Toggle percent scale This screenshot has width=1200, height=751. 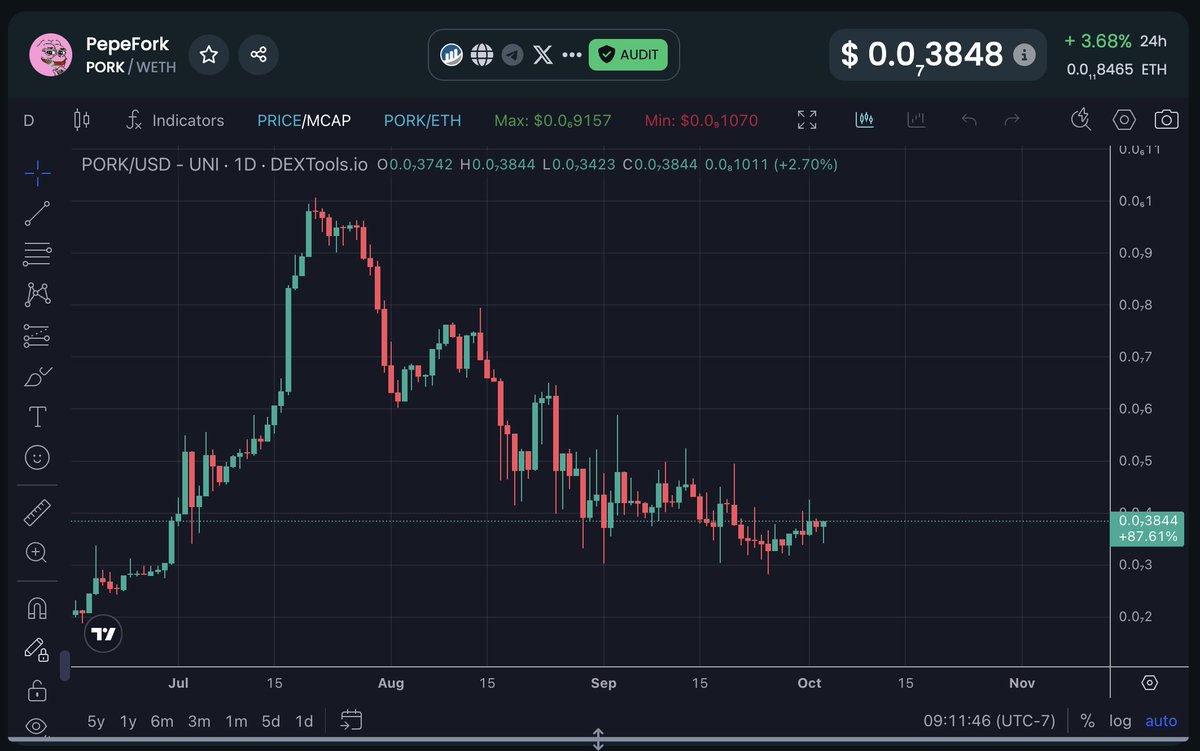pyautogui.click(x=1087, y=721)
